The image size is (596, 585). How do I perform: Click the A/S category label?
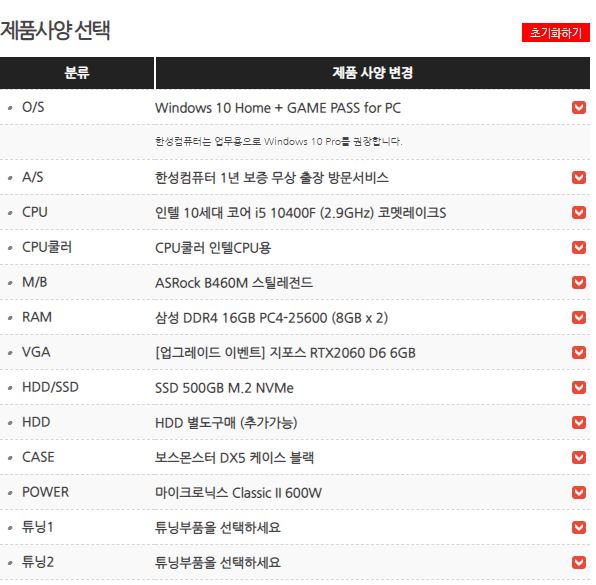click(x=33, y=177)
